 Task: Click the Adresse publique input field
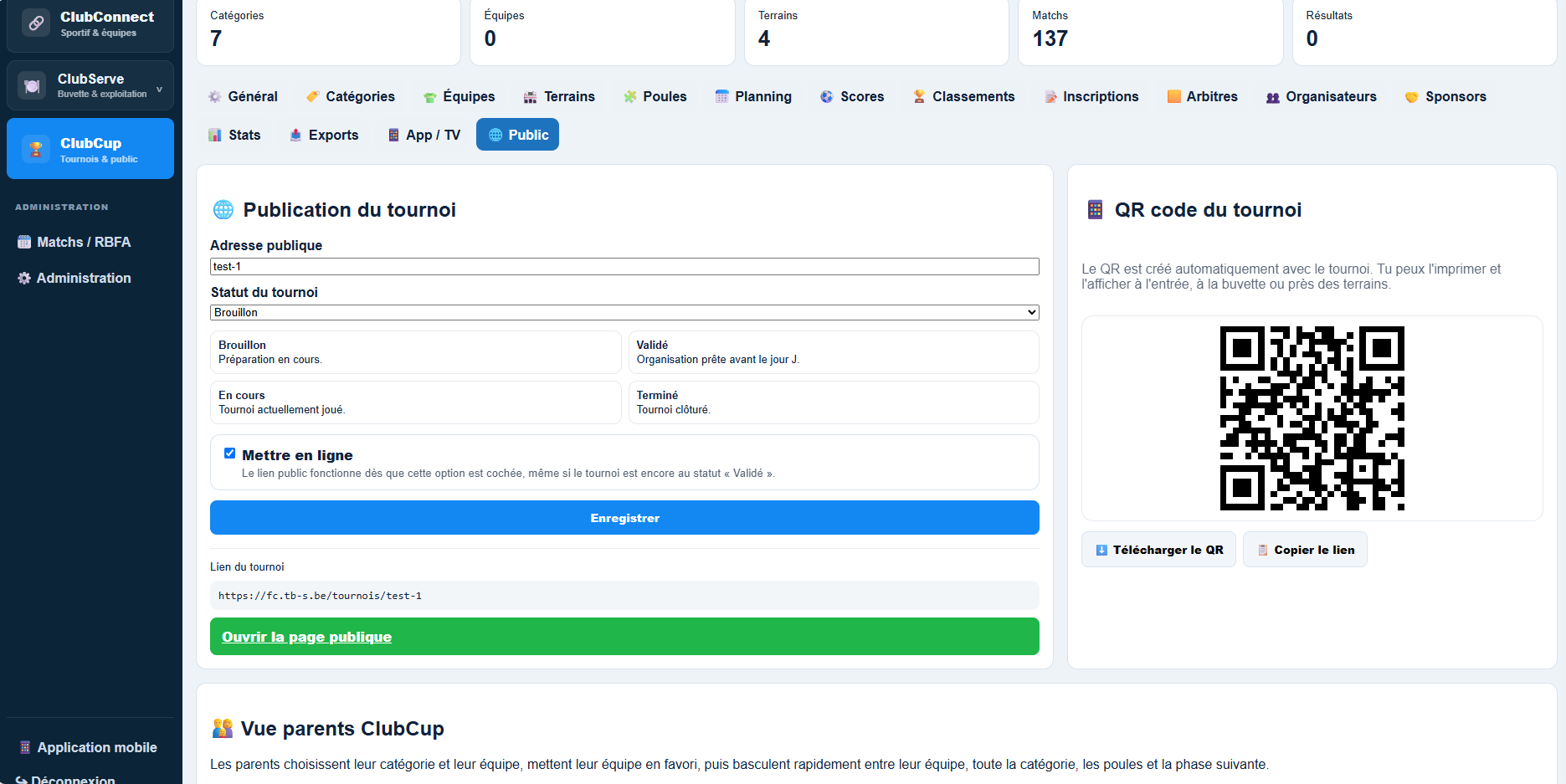click(x=624, y=266)
